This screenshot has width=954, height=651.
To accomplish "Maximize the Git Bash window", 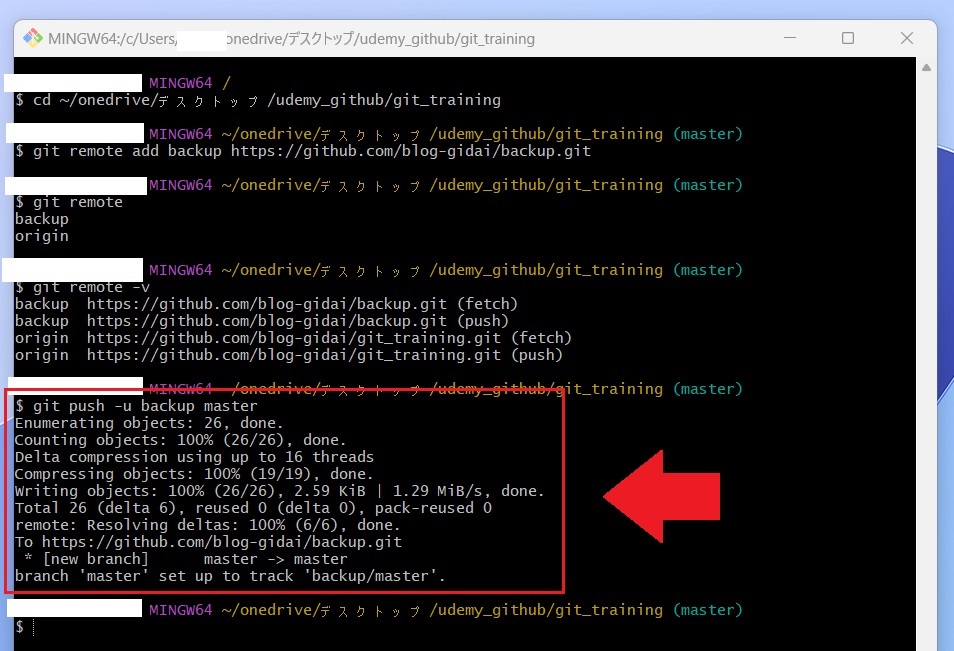I will click(x=848, y=39).
